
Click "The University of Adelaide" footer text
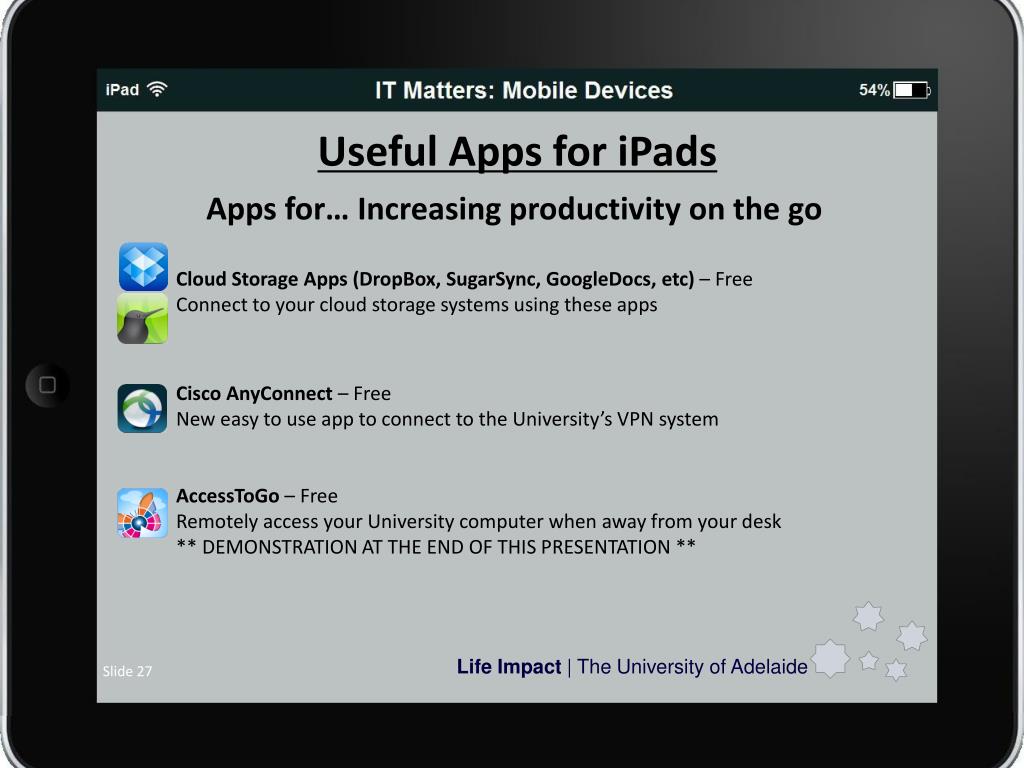click(693, 667)
